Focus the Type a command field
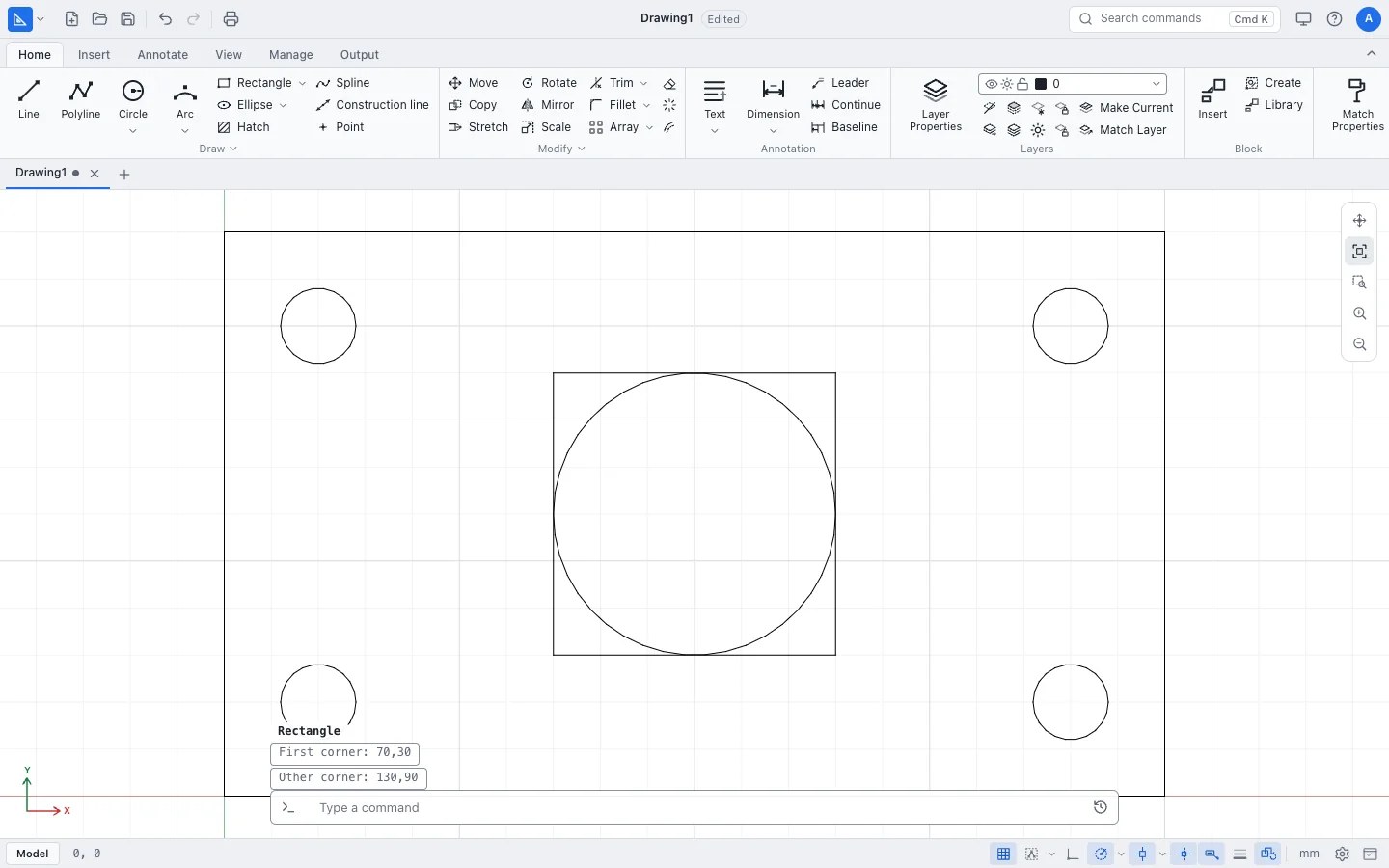1389x868 pixels. click(694, 807)
